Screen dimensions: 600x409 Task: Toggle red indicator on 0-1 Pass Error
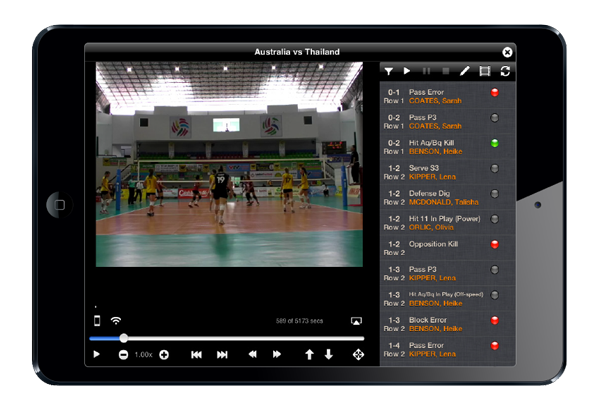pos(495,92)
